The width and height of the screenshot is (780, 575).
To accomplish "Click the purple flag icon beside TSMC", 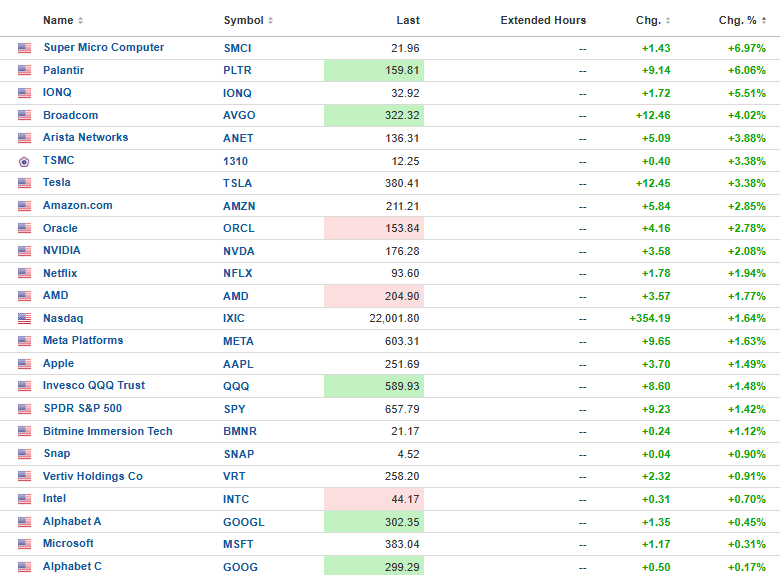I will [x=24, y=162].
